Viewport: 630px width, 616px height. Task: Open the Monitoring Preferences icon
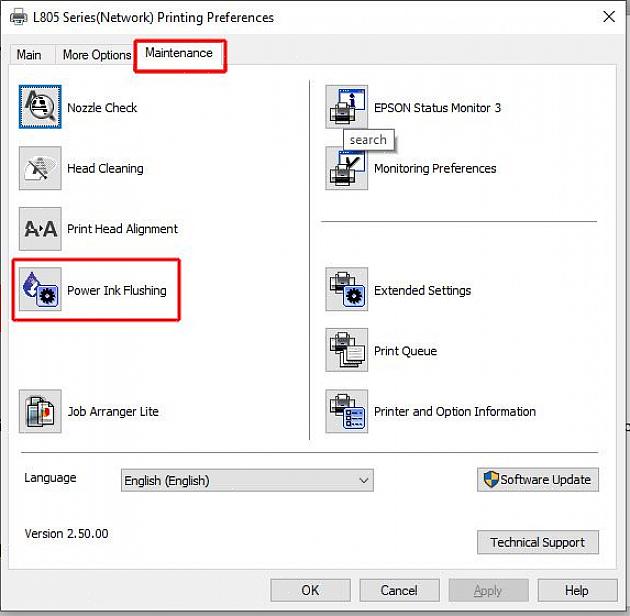click(x=346, y=168)
